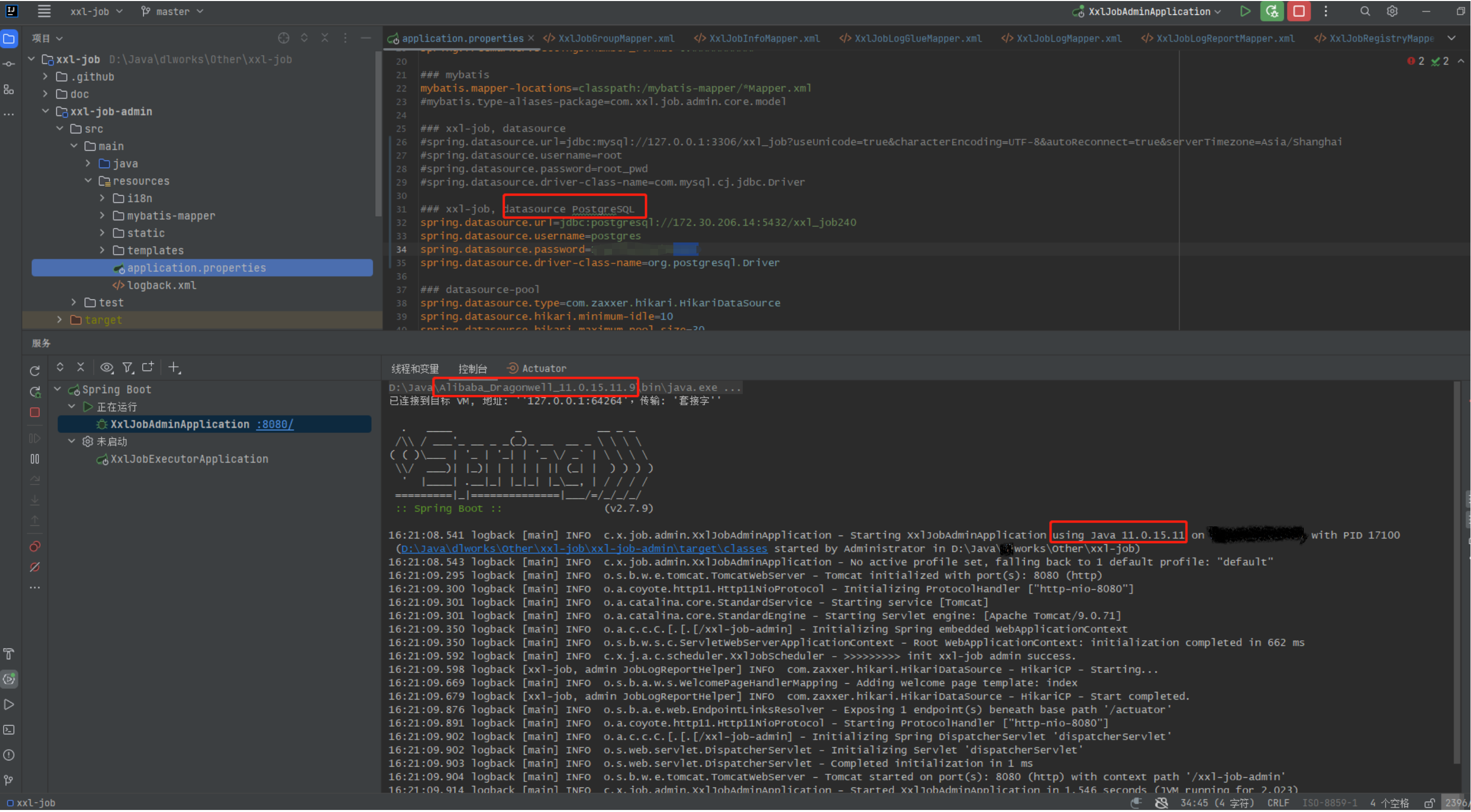Click the red Stop button in top toolbar
This screenshot has width=1471, height=812.
click(x=1299, y=11)
